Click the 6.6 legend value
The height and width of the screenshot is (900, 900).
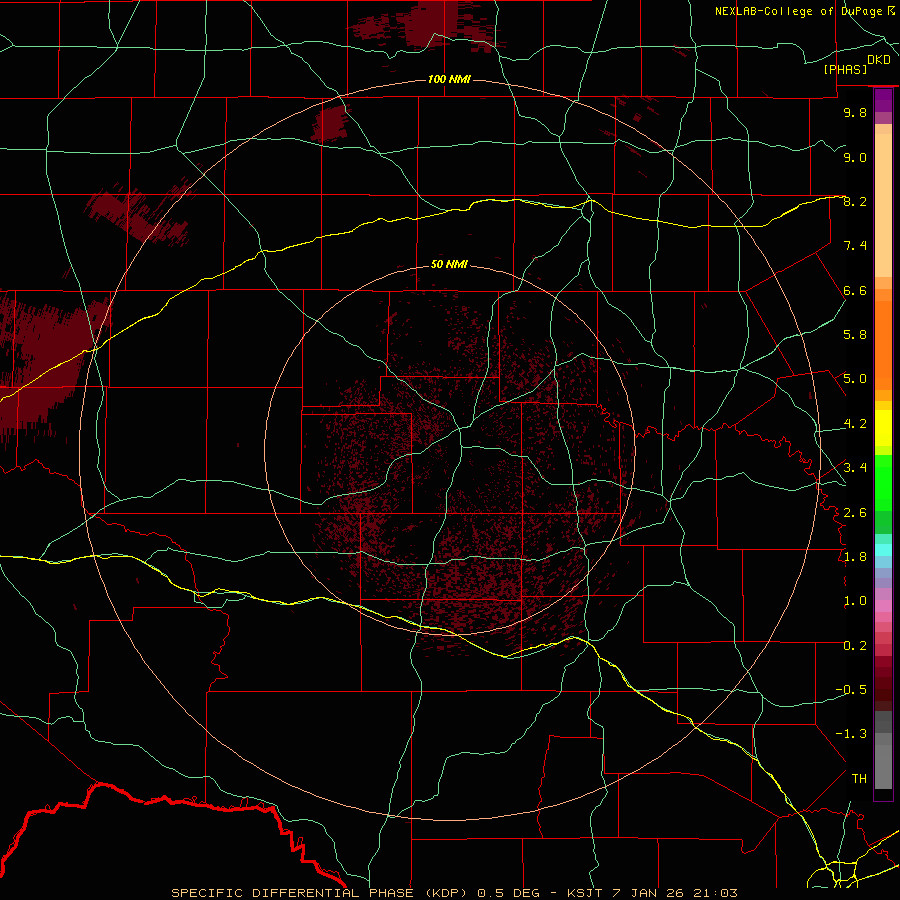click(x=855, y=290)
